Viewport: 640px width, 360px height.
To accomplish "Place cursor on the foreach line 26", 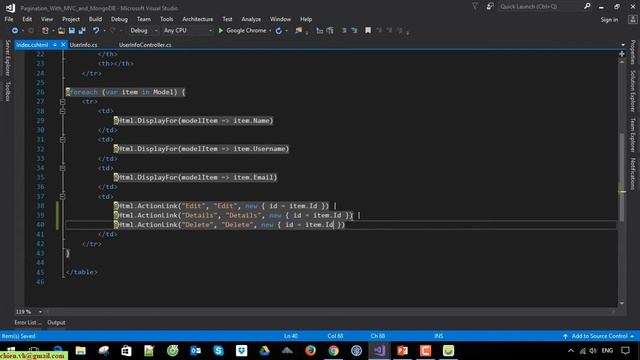I will [126, 92].
